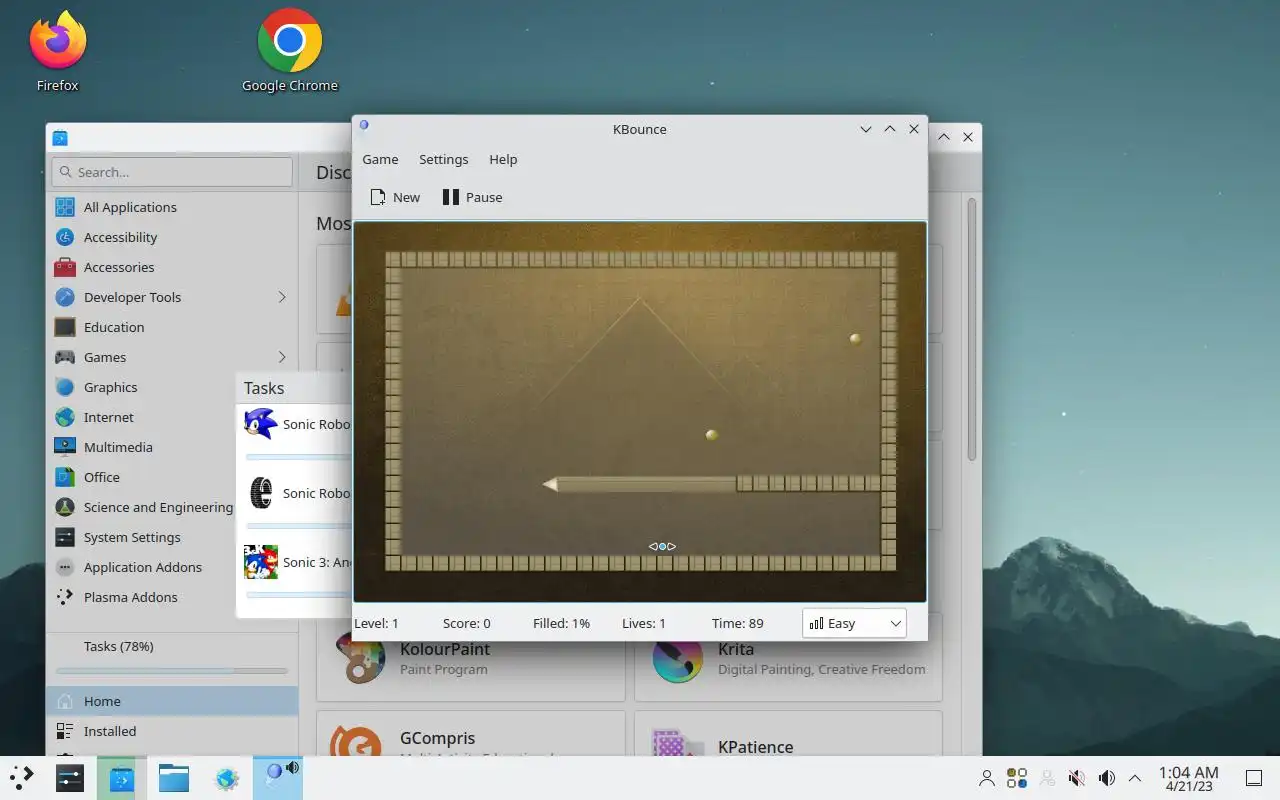
Task: Click the Discover window vertical scrollbar
Action: click(x=970, y=330)
